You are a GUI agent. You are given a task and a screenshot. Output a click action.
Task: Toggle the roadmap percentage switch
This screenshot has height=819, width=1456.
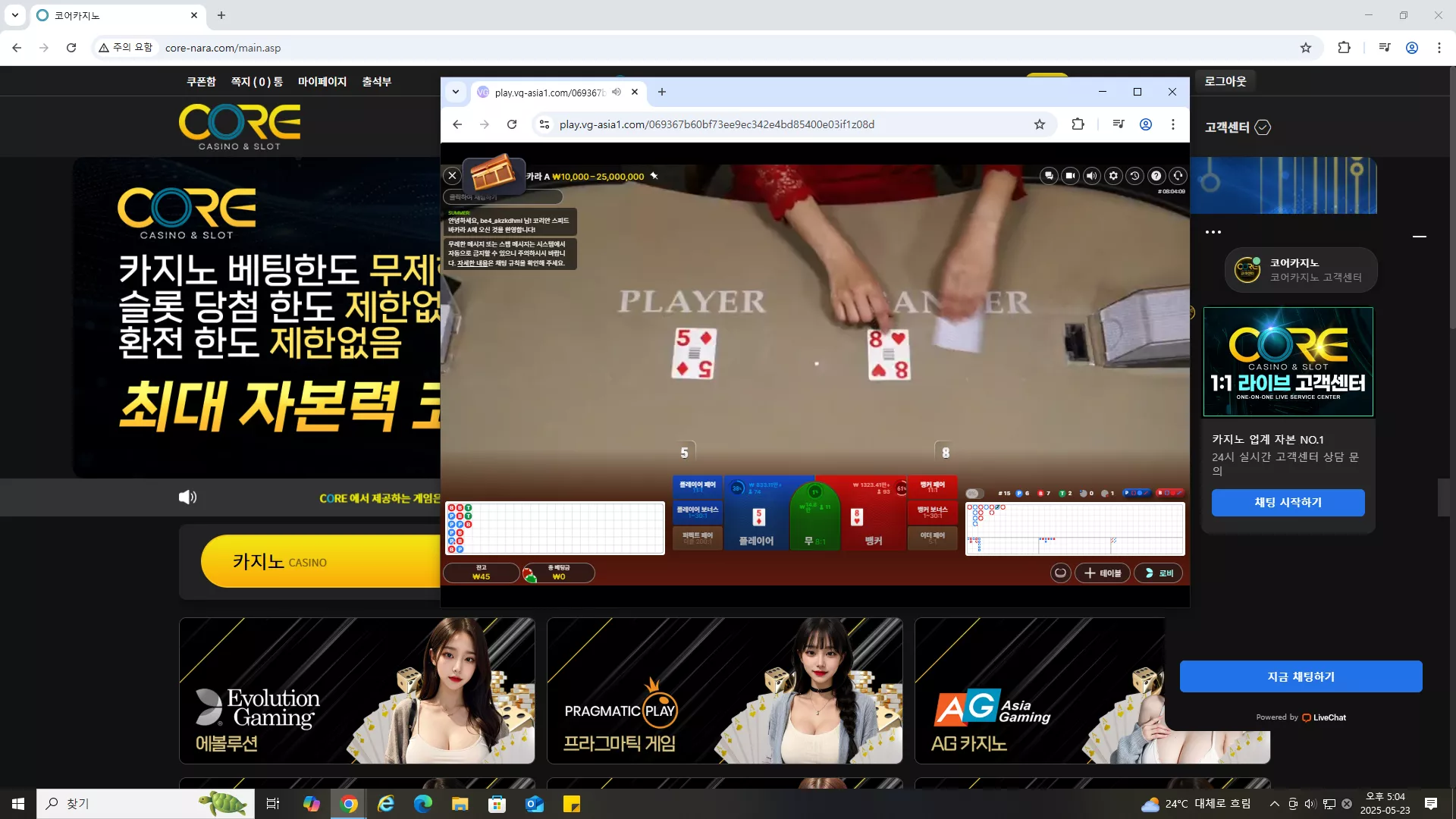tap(975, 494)
